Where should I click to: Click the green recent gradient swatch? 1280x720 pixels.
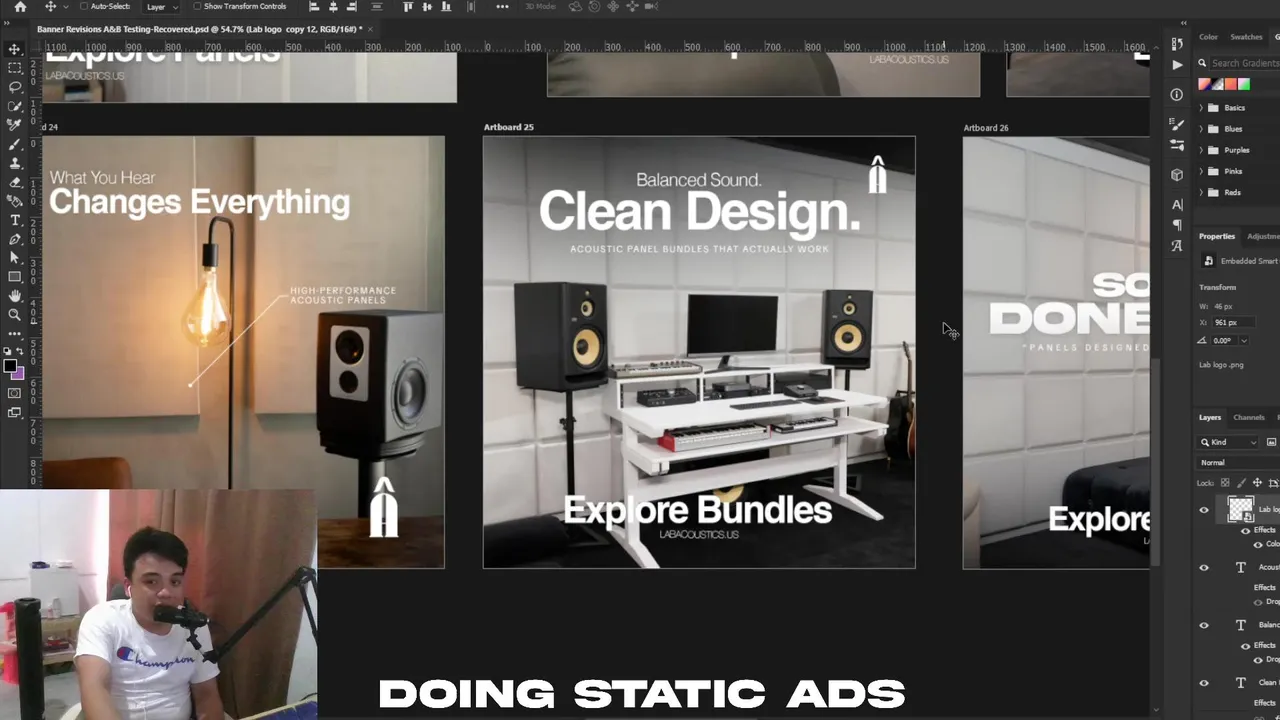(1244, 85)
